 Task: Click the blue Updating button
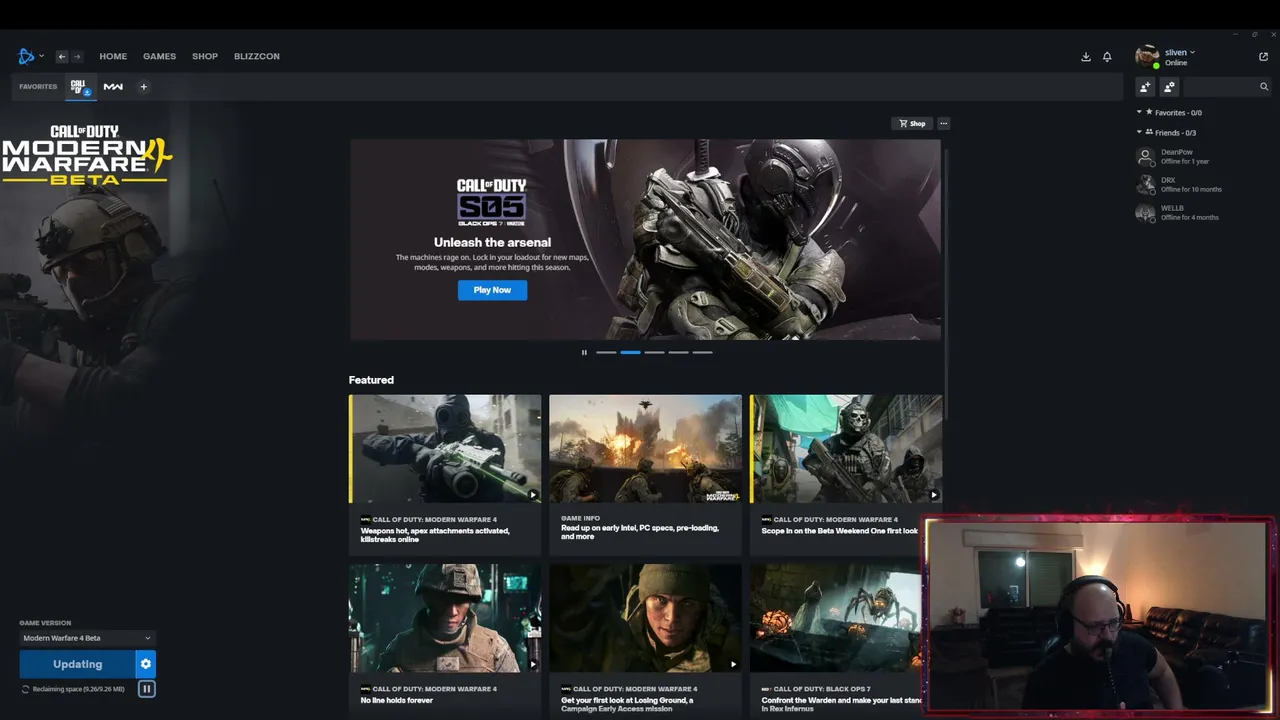[77, 664]
